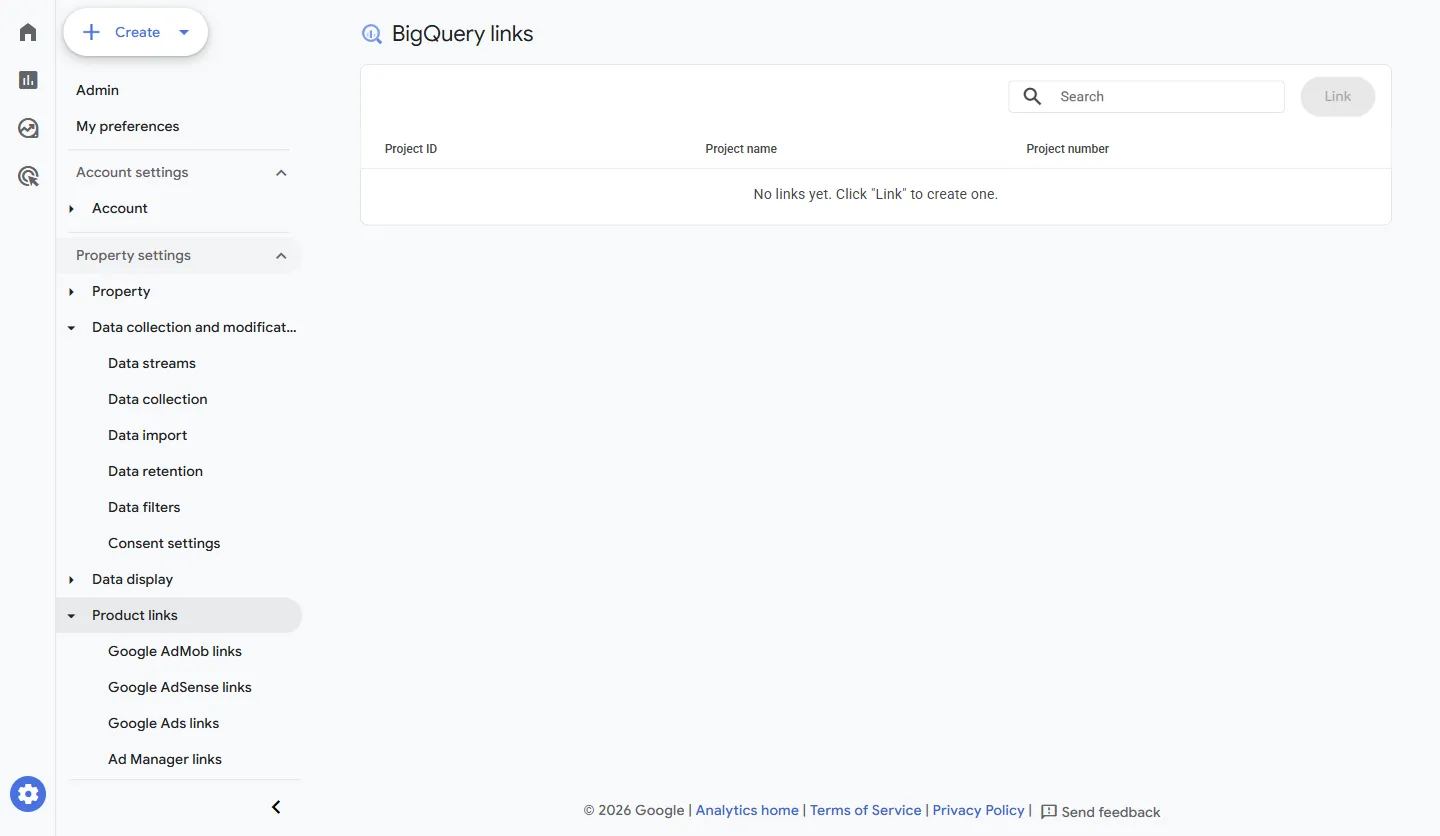Collapse Data collection and modification group
Viewport: 1440px width, 836px height.
[x=72, y=328]
